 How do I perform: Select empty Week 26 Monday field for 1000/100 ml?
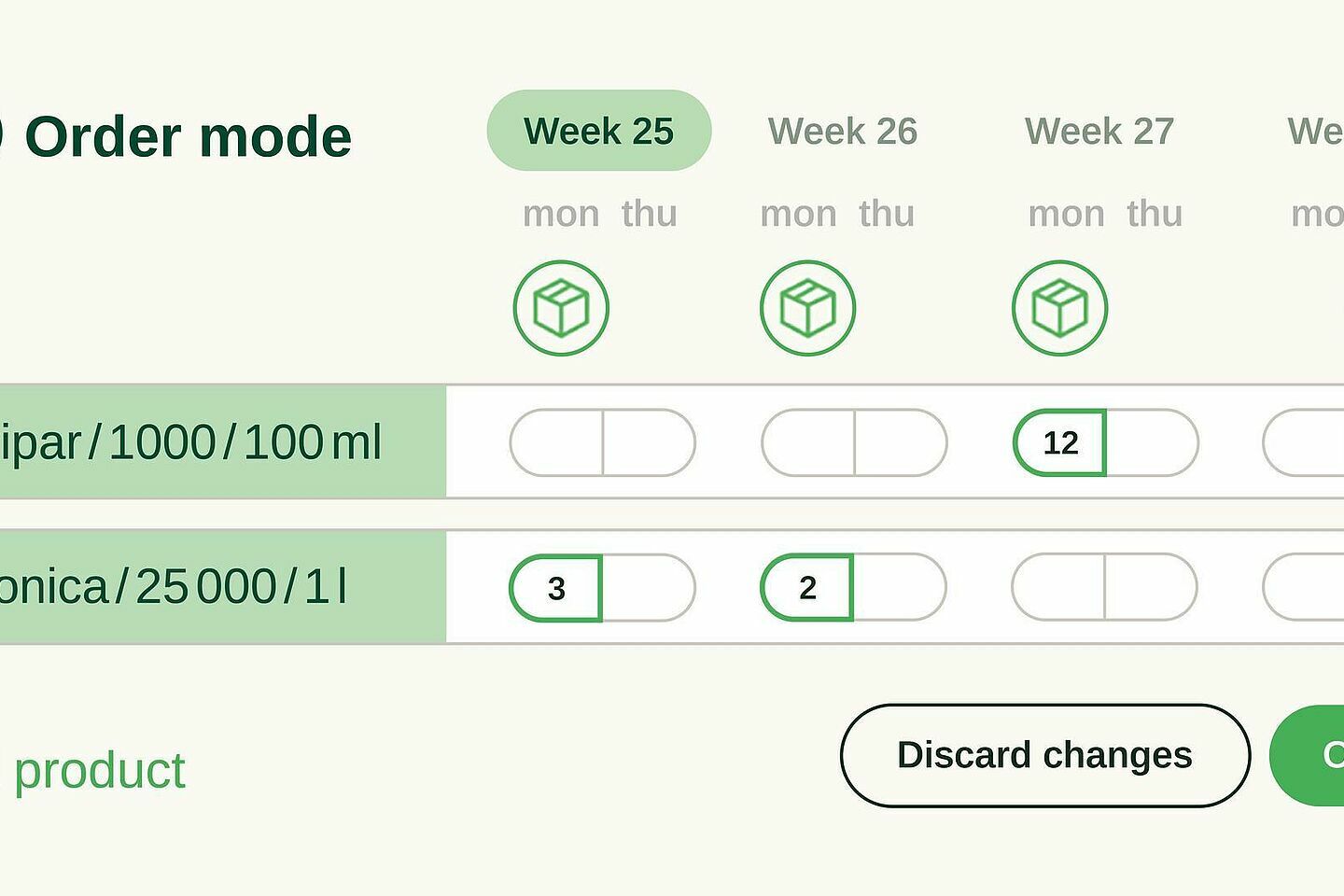tap(808, 442)
